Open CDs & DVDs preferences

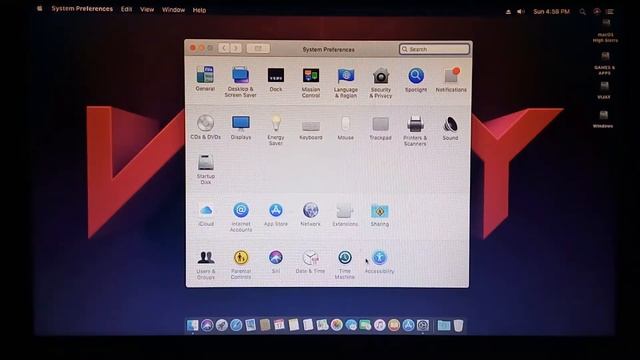(x=205, y=127)
